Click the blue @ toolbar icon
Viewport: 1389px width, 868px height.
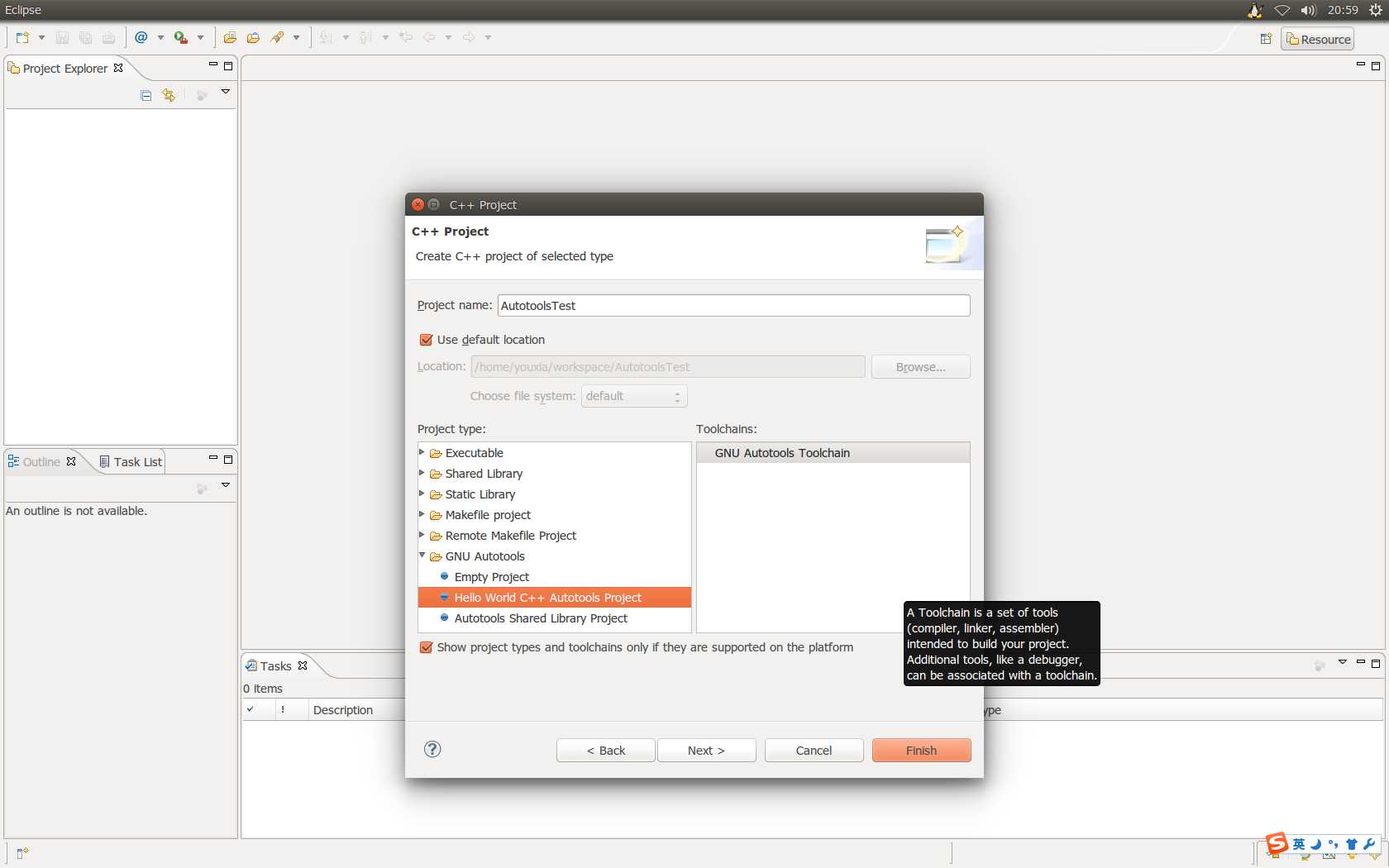141,37
